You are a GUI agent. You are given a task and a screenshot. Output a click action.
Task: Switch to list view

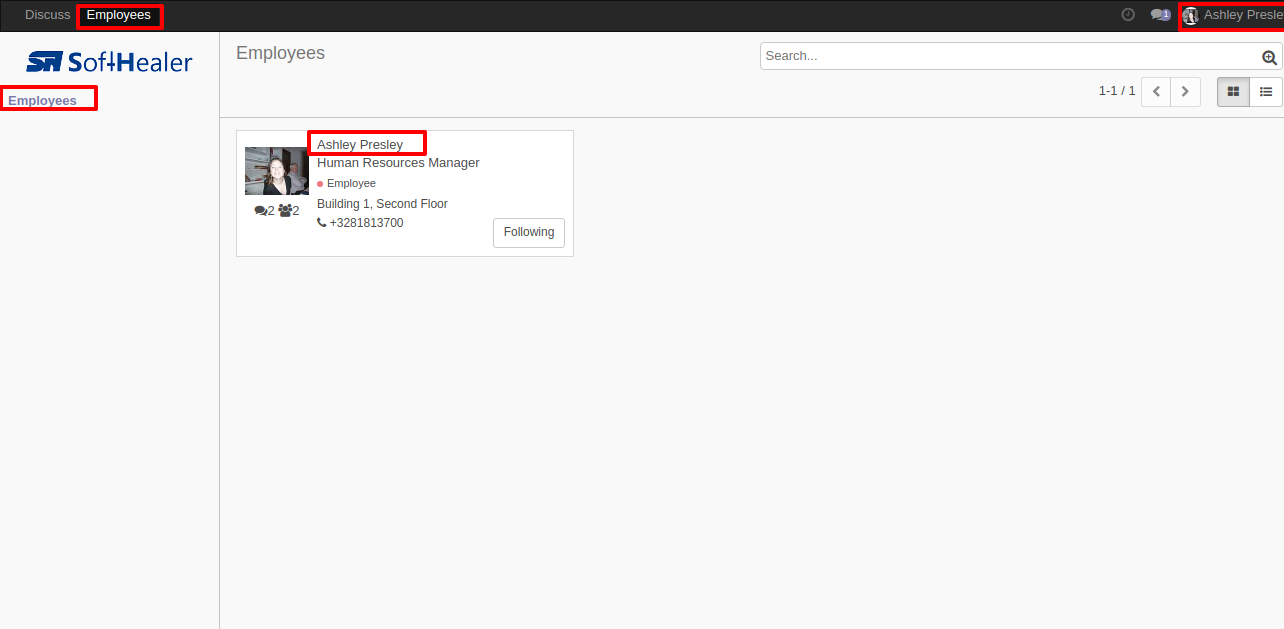coord(1266,91)
